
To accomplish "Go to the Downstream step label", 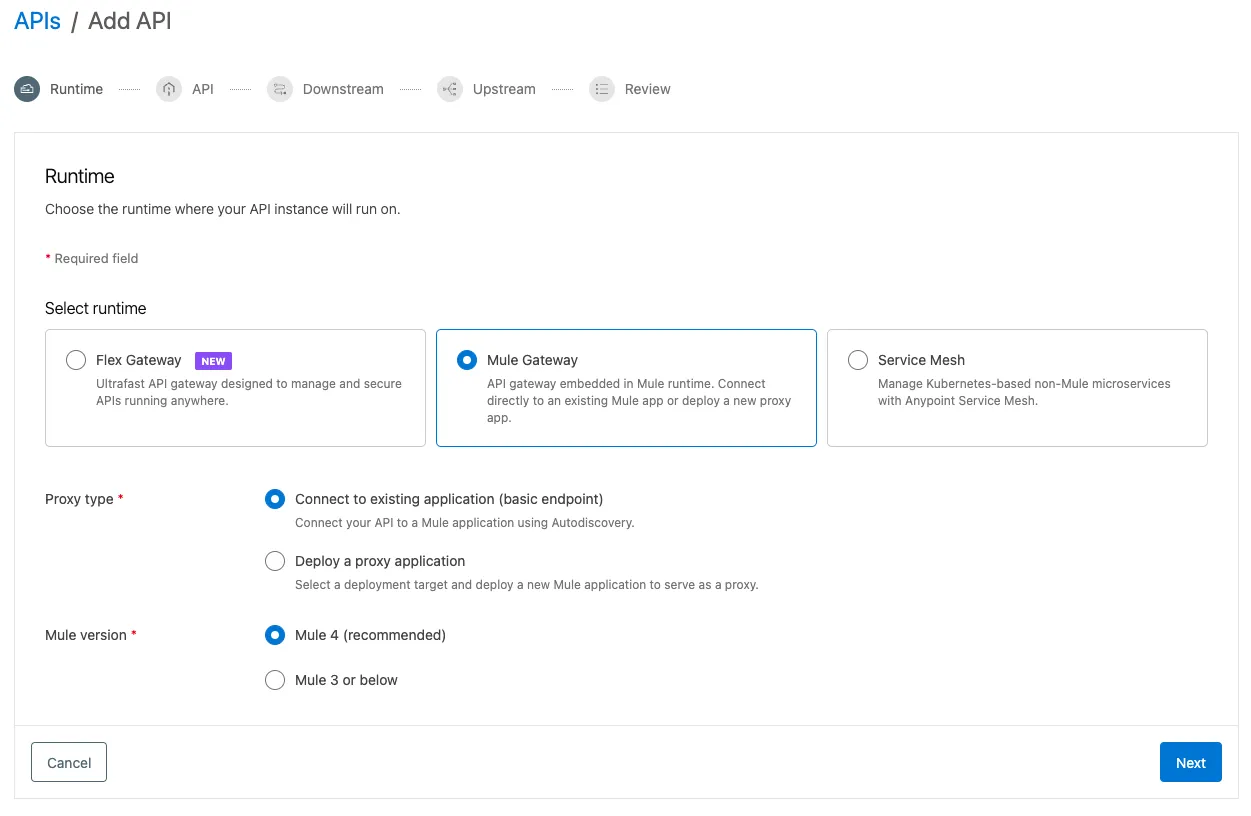I will [x=343, y=89].
